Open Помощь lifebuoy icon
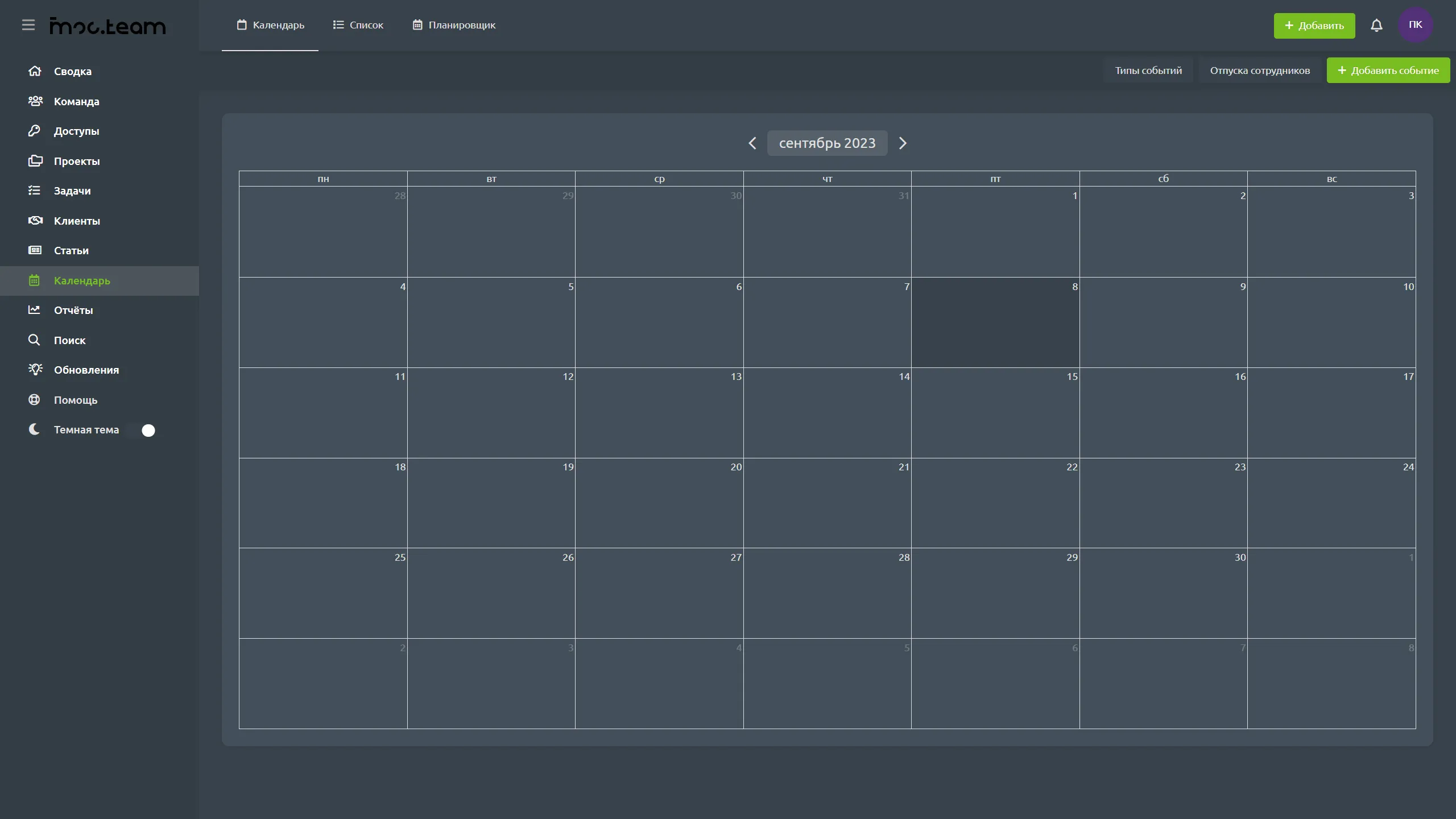 point(35,400)
